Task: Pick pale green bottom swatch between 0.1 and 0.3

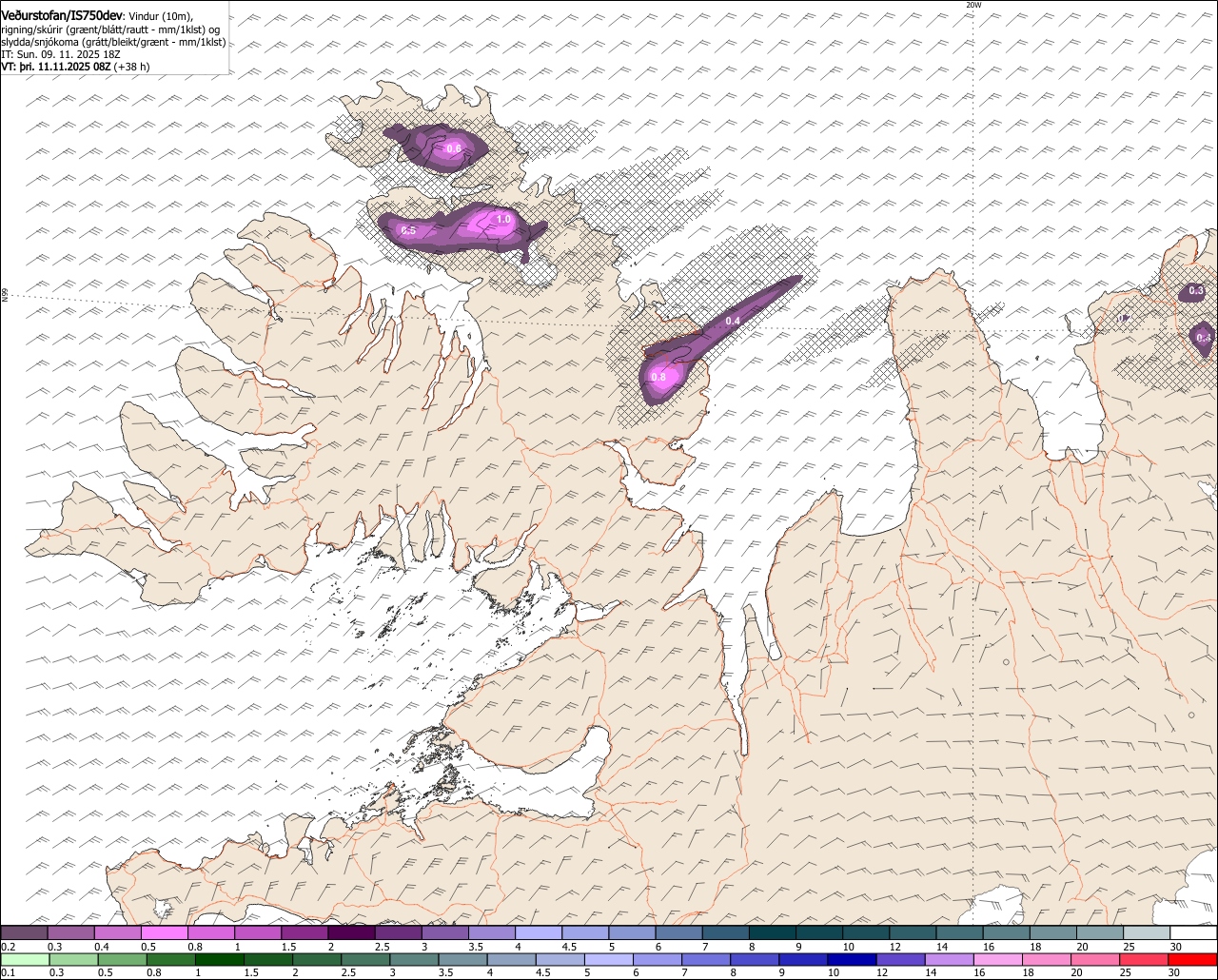Action: tap(25, 959)
